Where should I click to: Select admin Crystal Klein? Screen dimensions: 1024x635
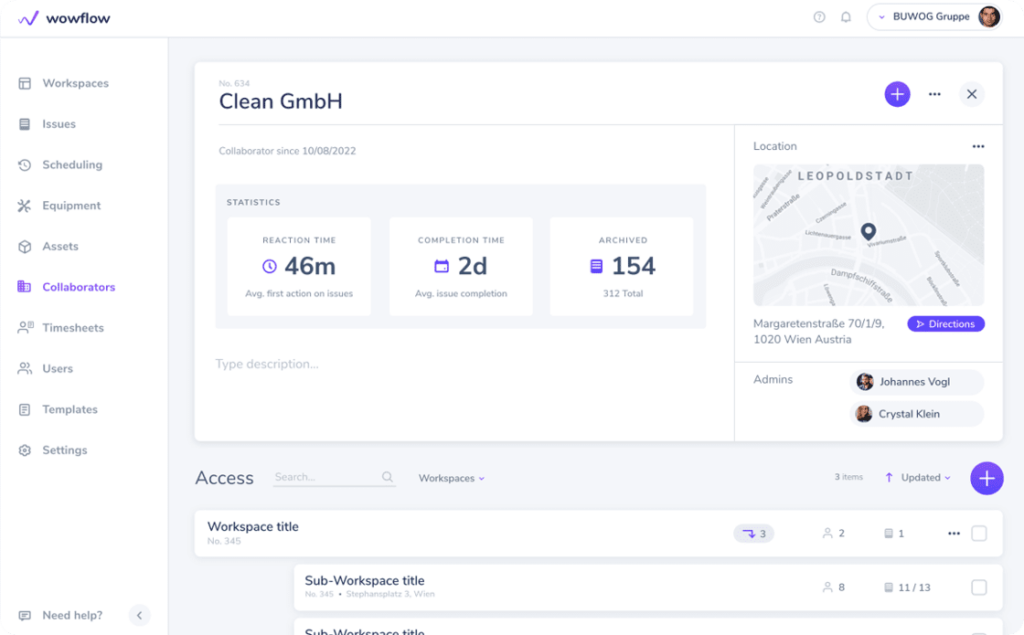pos(917,414)
